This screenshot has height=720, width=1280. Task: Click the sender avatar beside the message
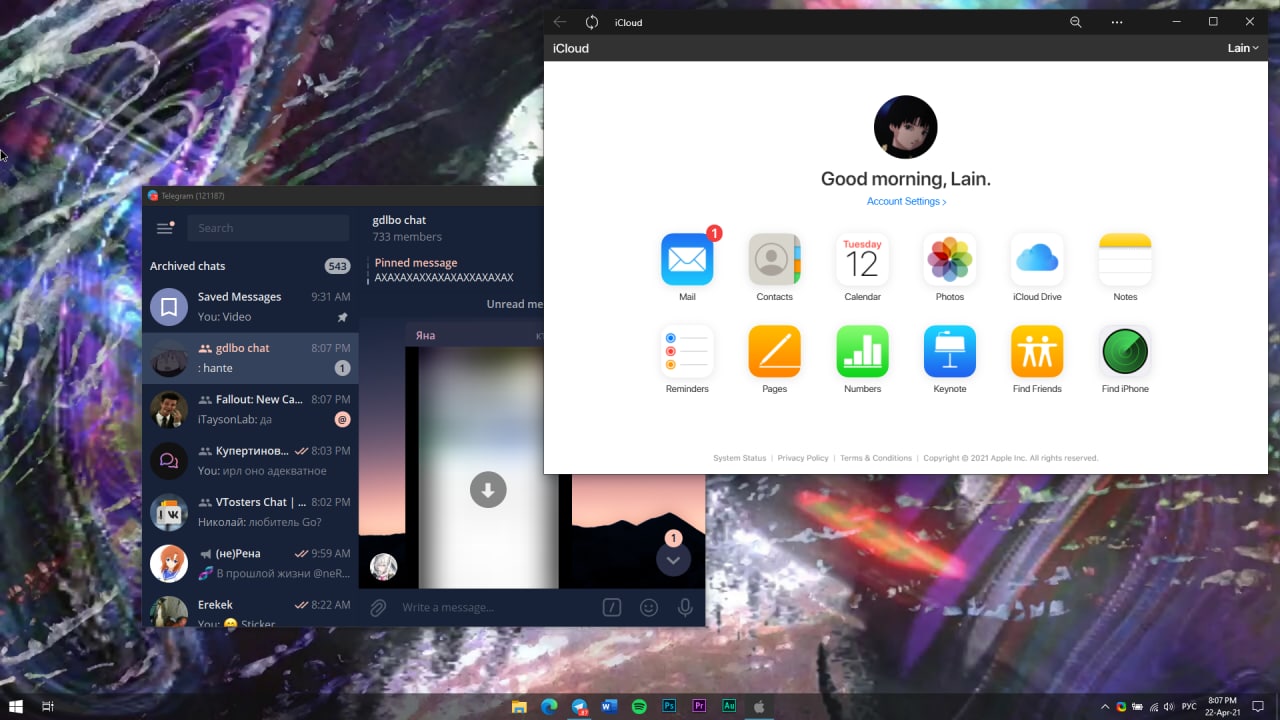[x=384, y=567]
